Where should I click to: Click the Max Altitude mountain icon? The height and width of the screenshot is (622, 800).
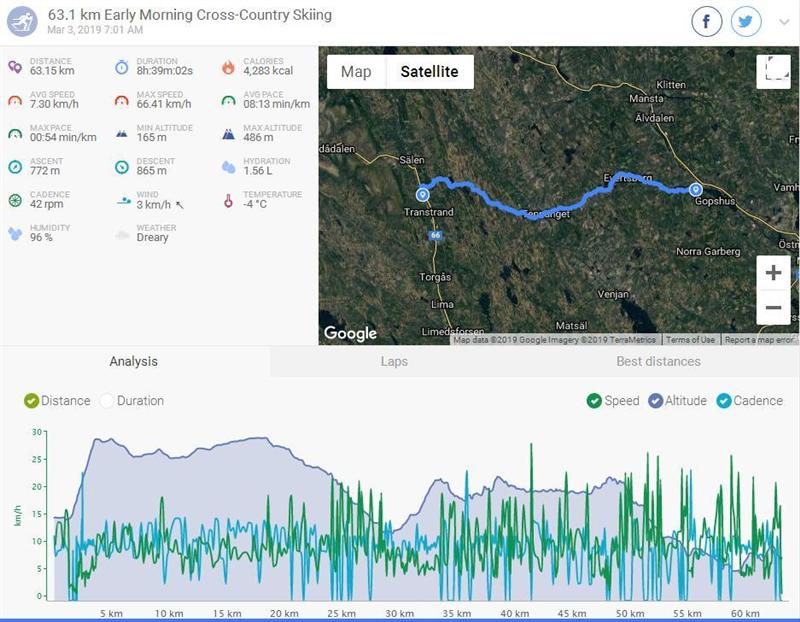click(x=228, y=134)
